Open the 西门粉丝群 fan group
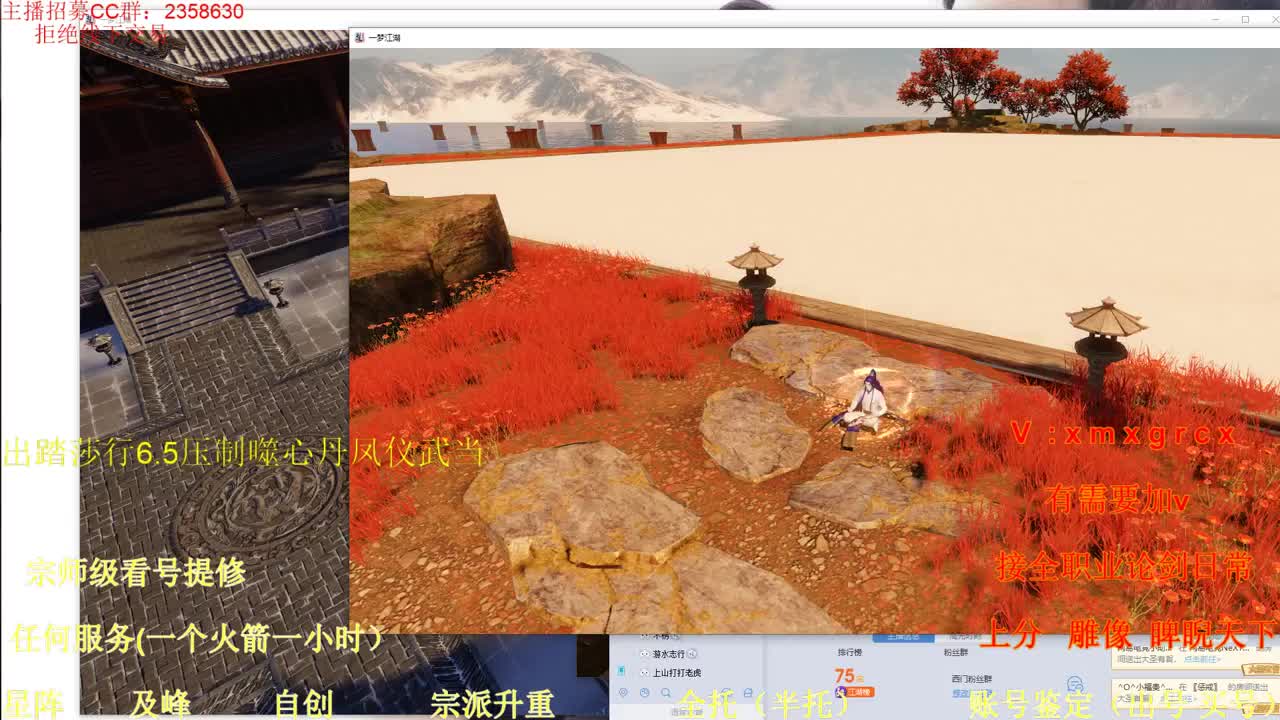Viewport: 1280px width, 720px height. tap(972, 676)
